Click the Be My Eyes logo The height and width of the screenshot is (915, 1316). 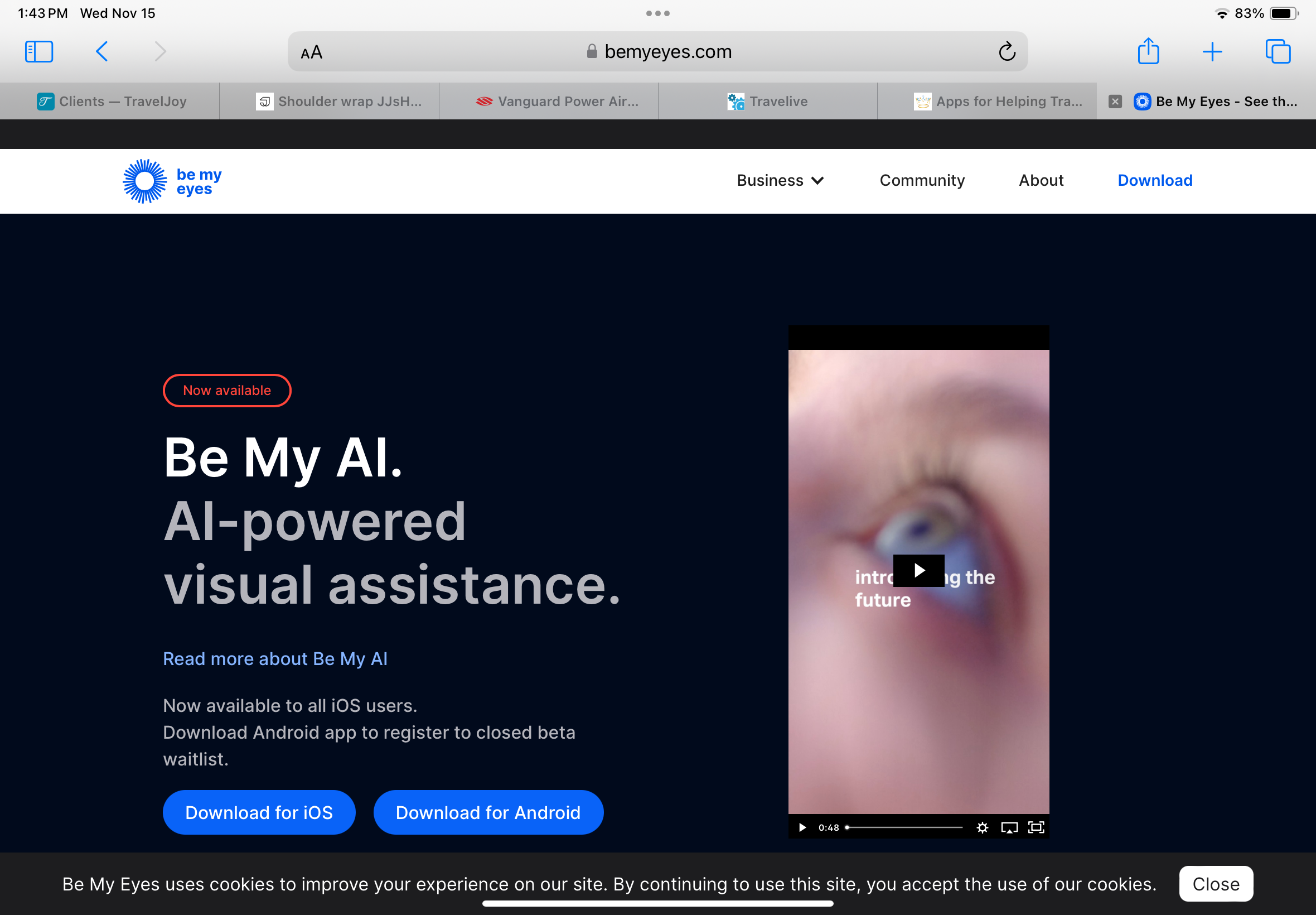172,181
